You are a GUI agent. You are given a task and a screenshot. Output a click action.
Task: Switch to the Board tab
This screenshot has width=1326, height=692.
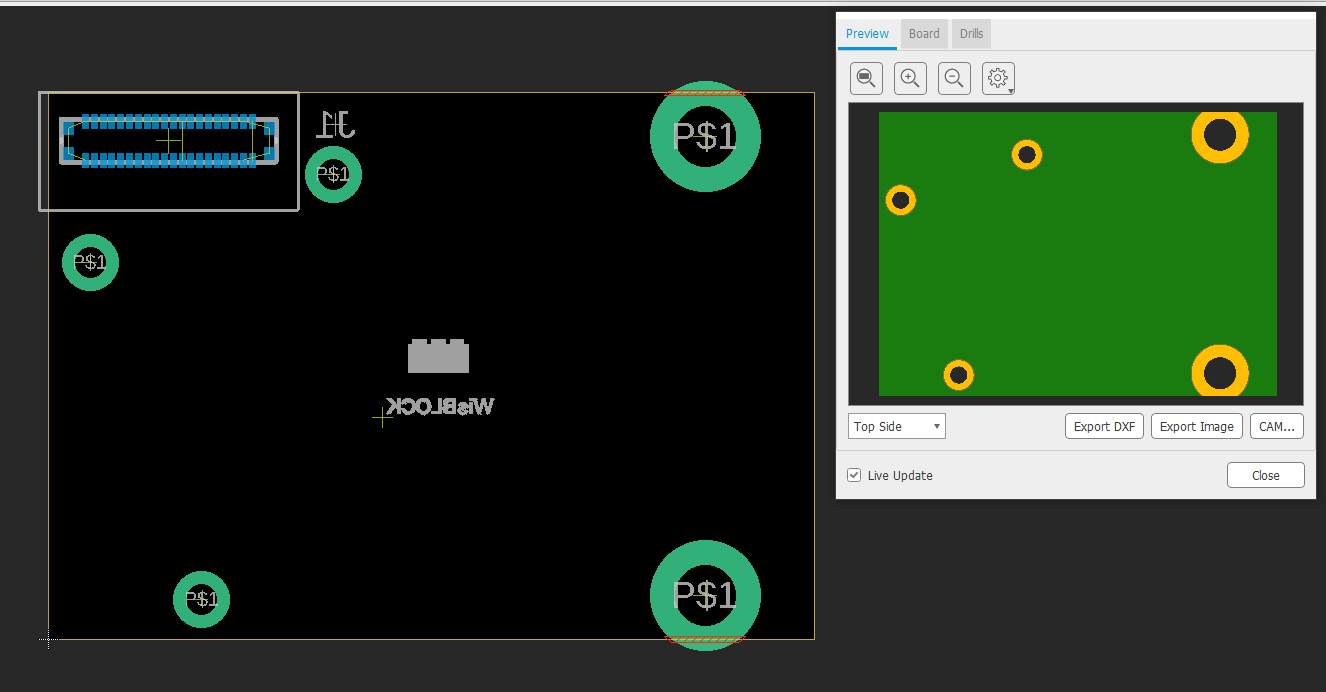923,33
